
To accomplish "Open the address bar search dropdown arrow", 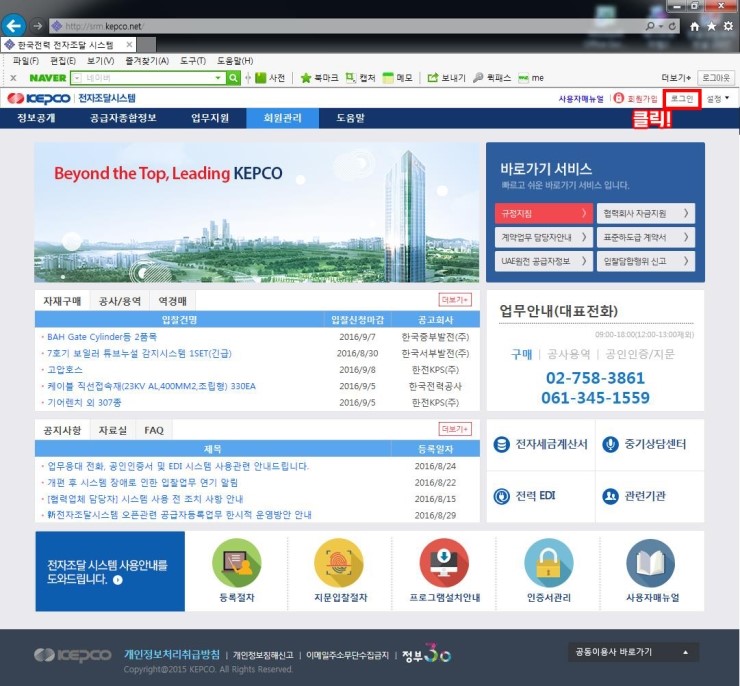I will [661, 26].
